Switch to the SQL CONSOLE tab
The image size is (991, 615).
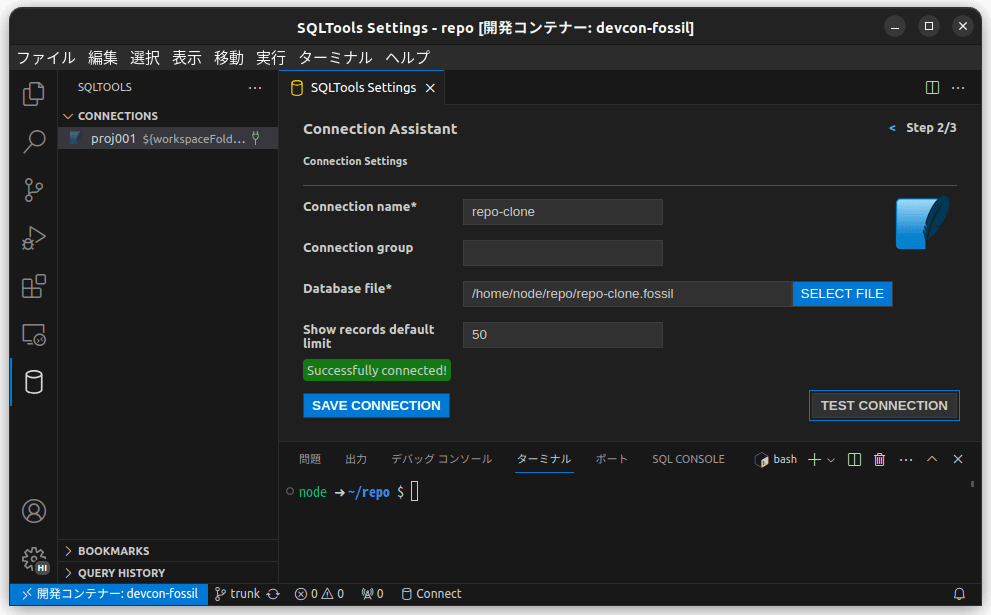(x=688, y=460)
